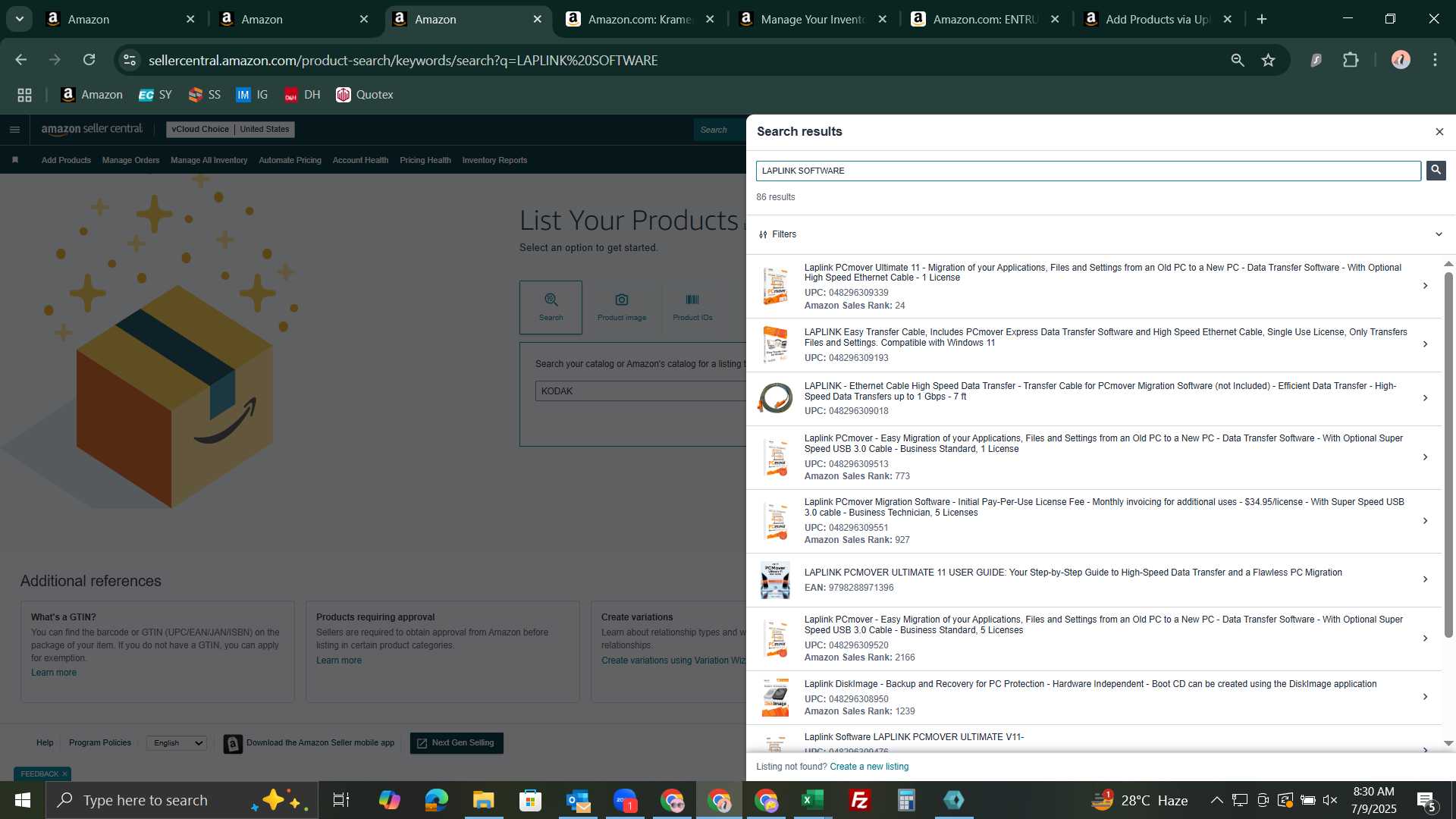Click the Ethernet cable product thumbnail
Viewport: 1456px width, 819px height.
point(775,398)
